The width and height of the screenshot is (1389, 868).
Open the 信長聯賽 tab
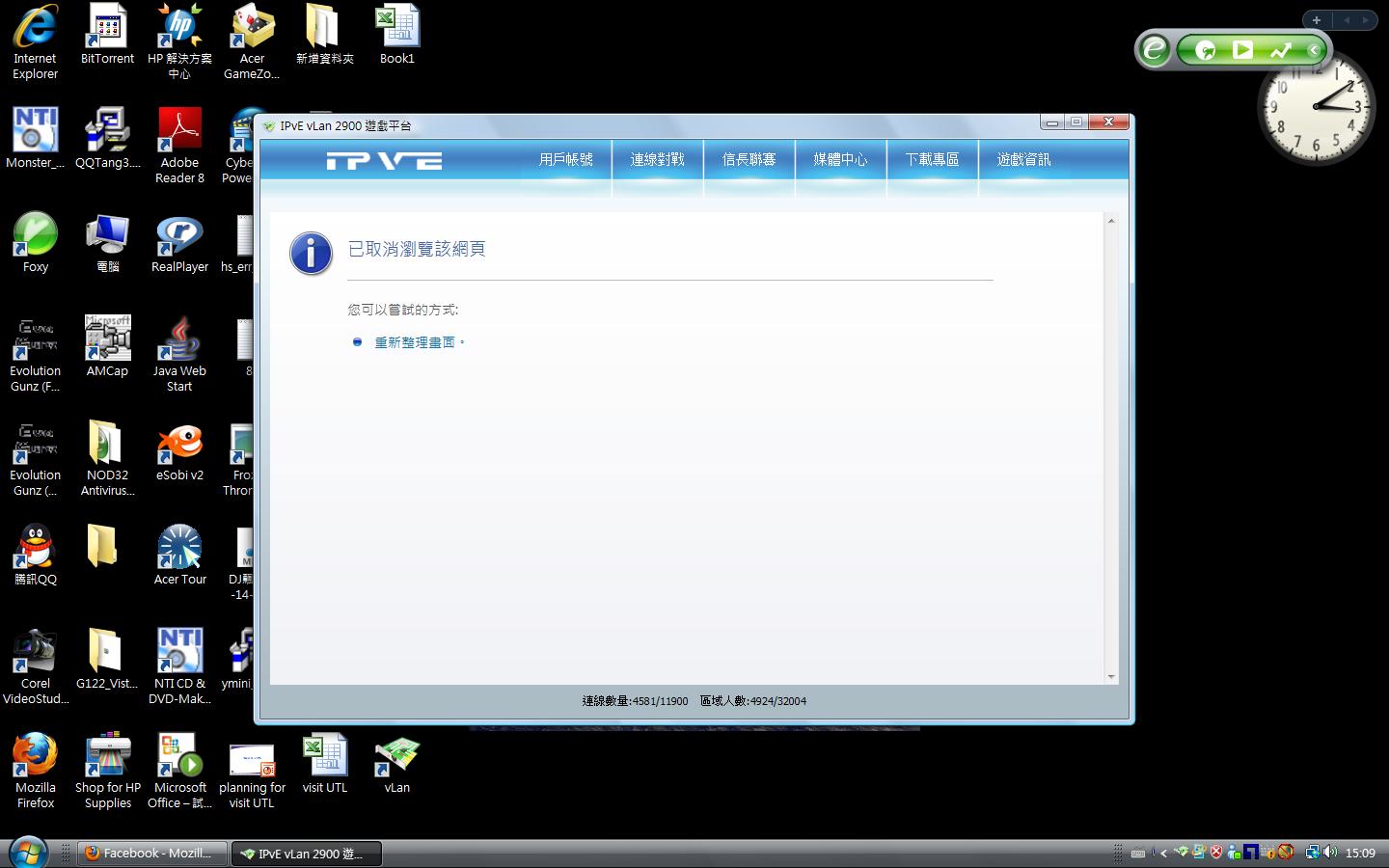[749, 160]
